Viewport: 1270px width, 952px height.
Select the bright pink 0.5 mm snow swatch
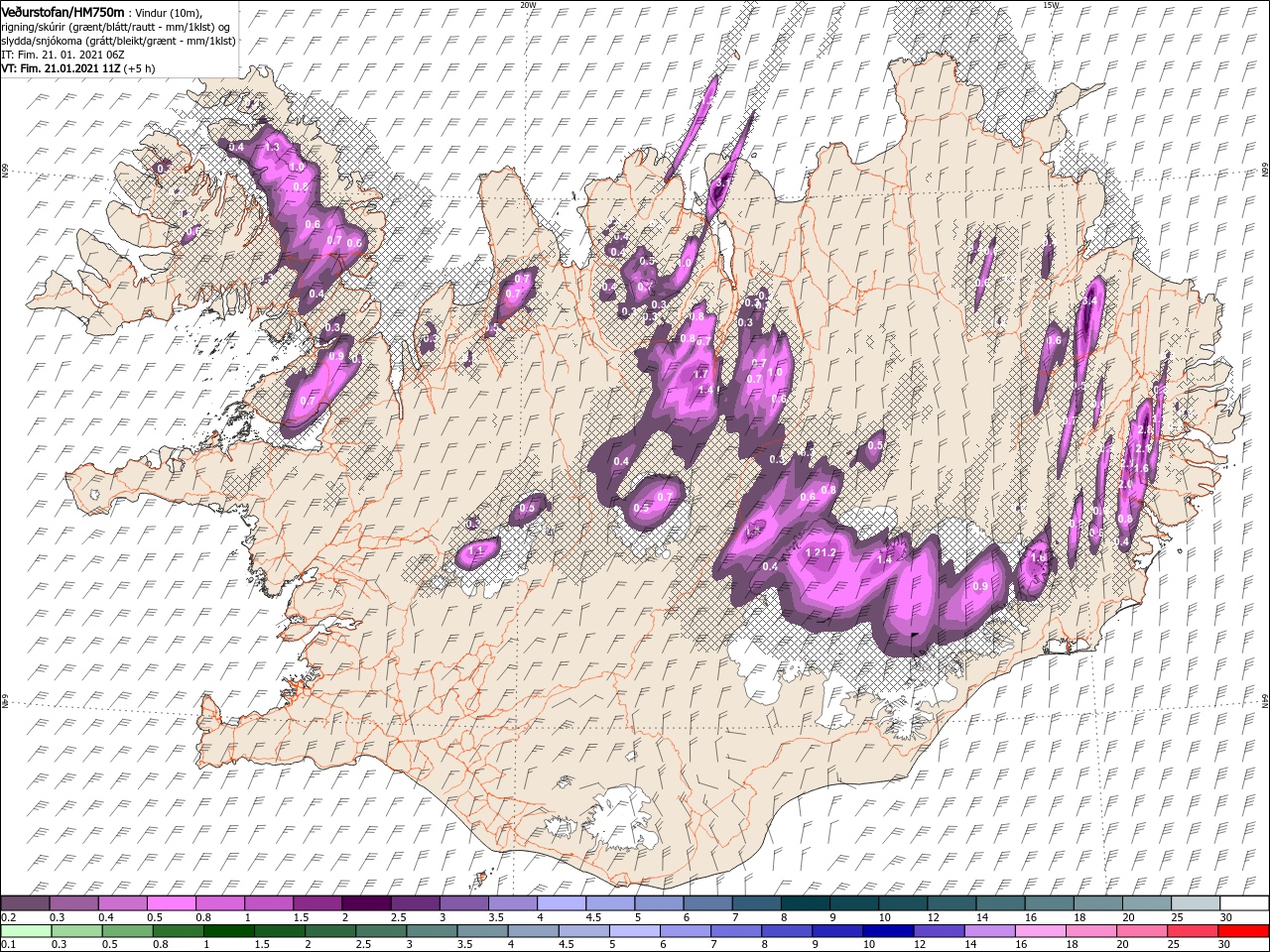point(171,903)
